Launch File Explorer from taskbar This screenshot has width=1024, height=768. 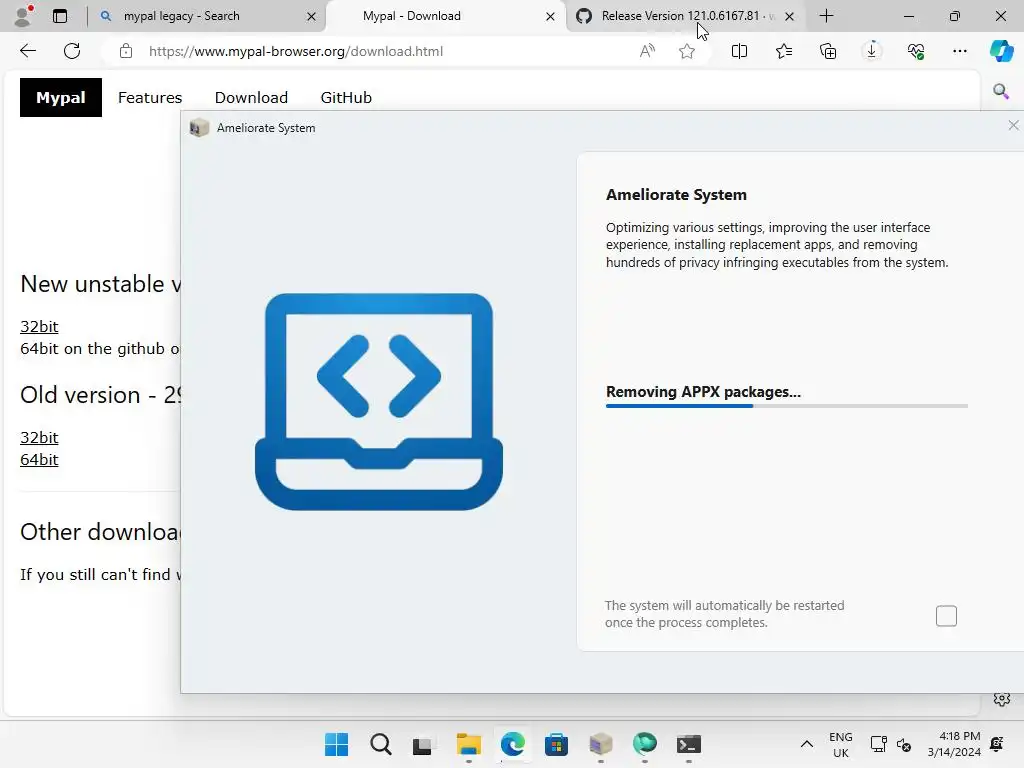coord(468,744)
